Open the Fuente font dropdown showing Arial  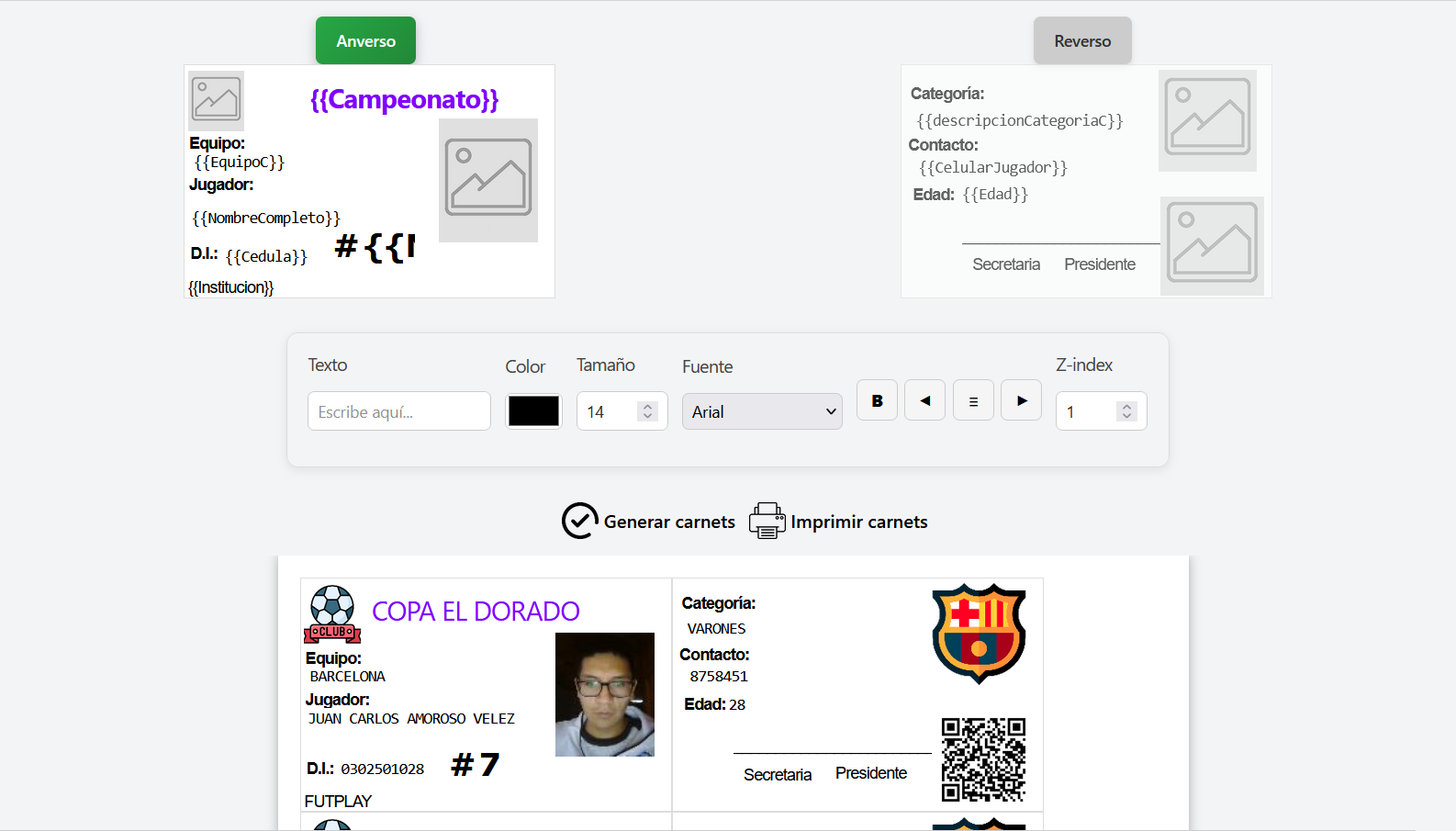coord(761,411)
